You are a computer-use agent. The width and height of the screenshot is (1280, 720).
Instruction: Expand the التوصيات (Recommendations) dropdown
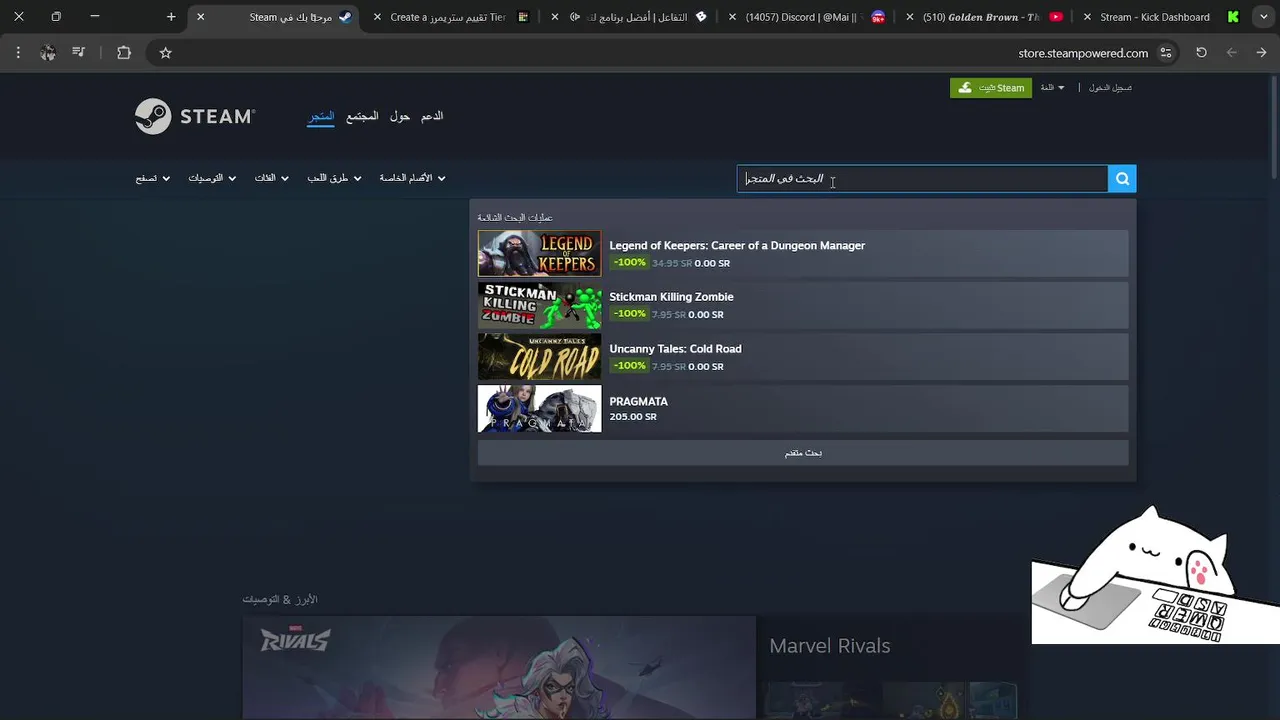coord(212,178)
